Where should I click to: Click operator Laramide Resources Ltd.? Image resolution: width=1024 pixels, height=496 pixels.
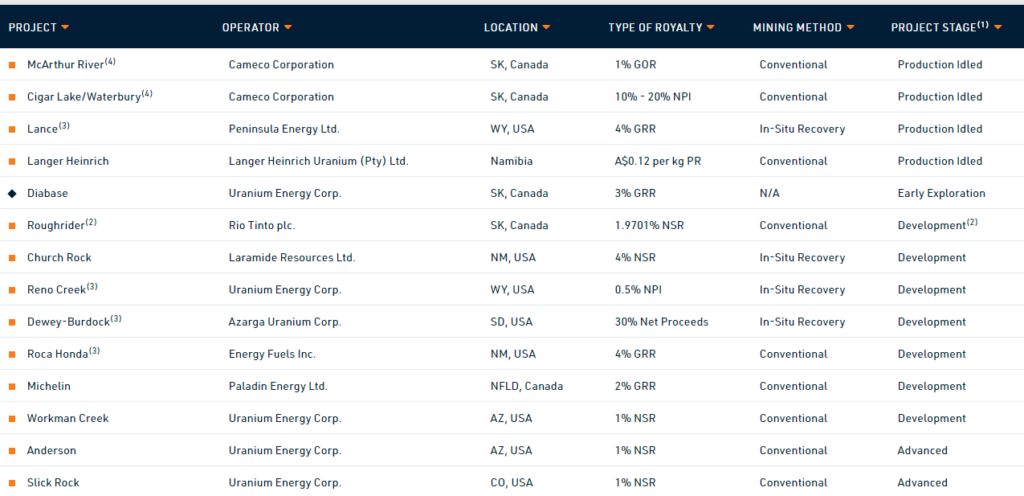[292, 258]
